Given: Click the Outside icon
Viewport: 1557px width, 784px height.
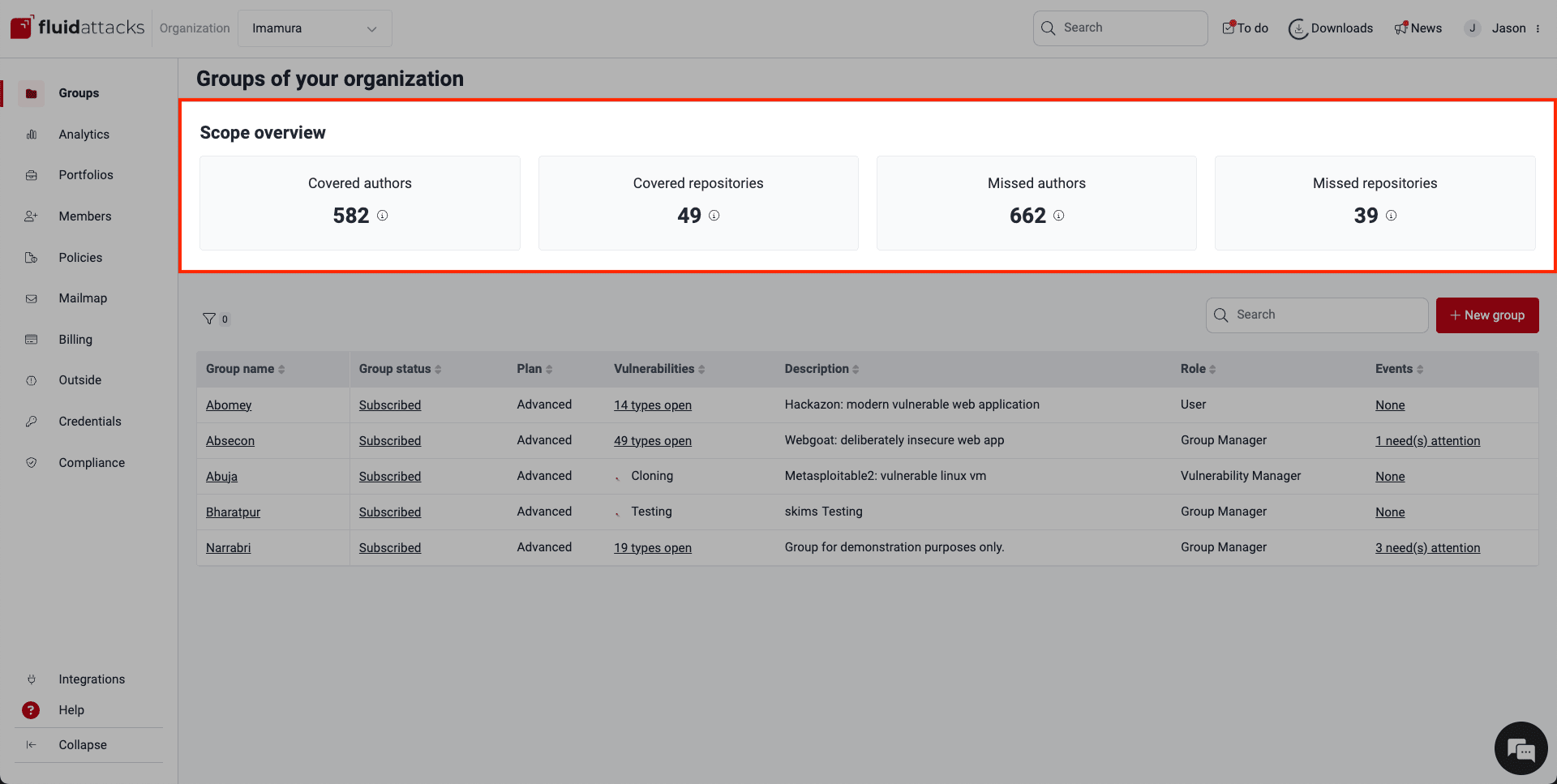Looking at the screenshot, I should 32,380.
